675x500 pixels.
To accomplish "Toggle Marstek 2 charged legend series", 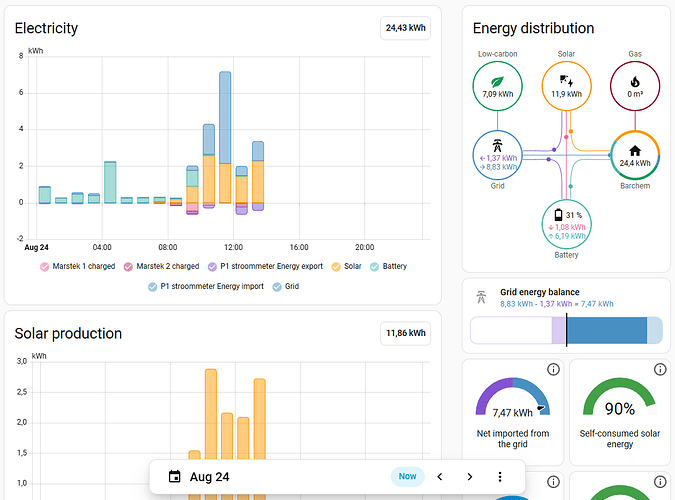I will pos(161,267).
